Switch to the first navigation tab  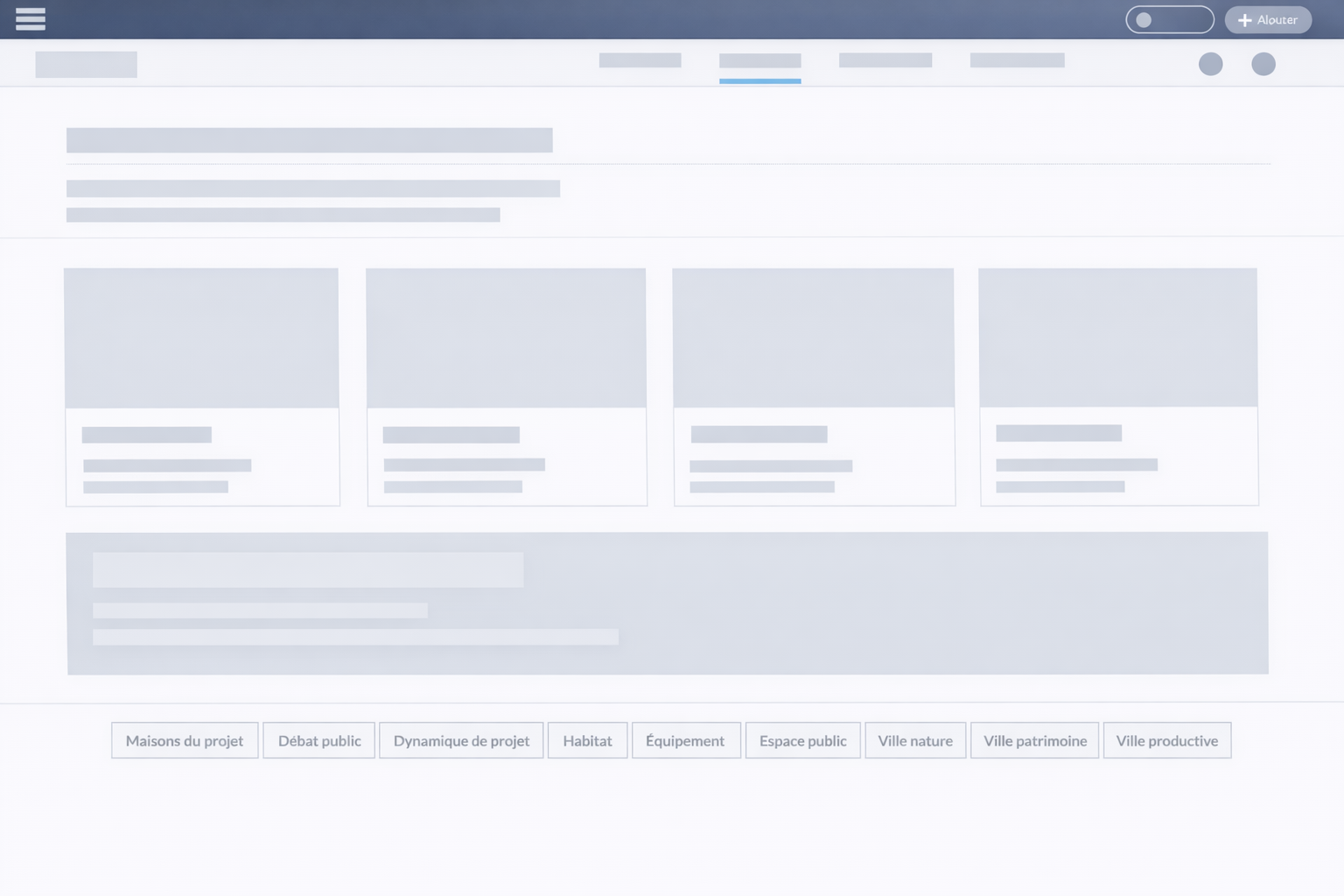tap(640, 60)
